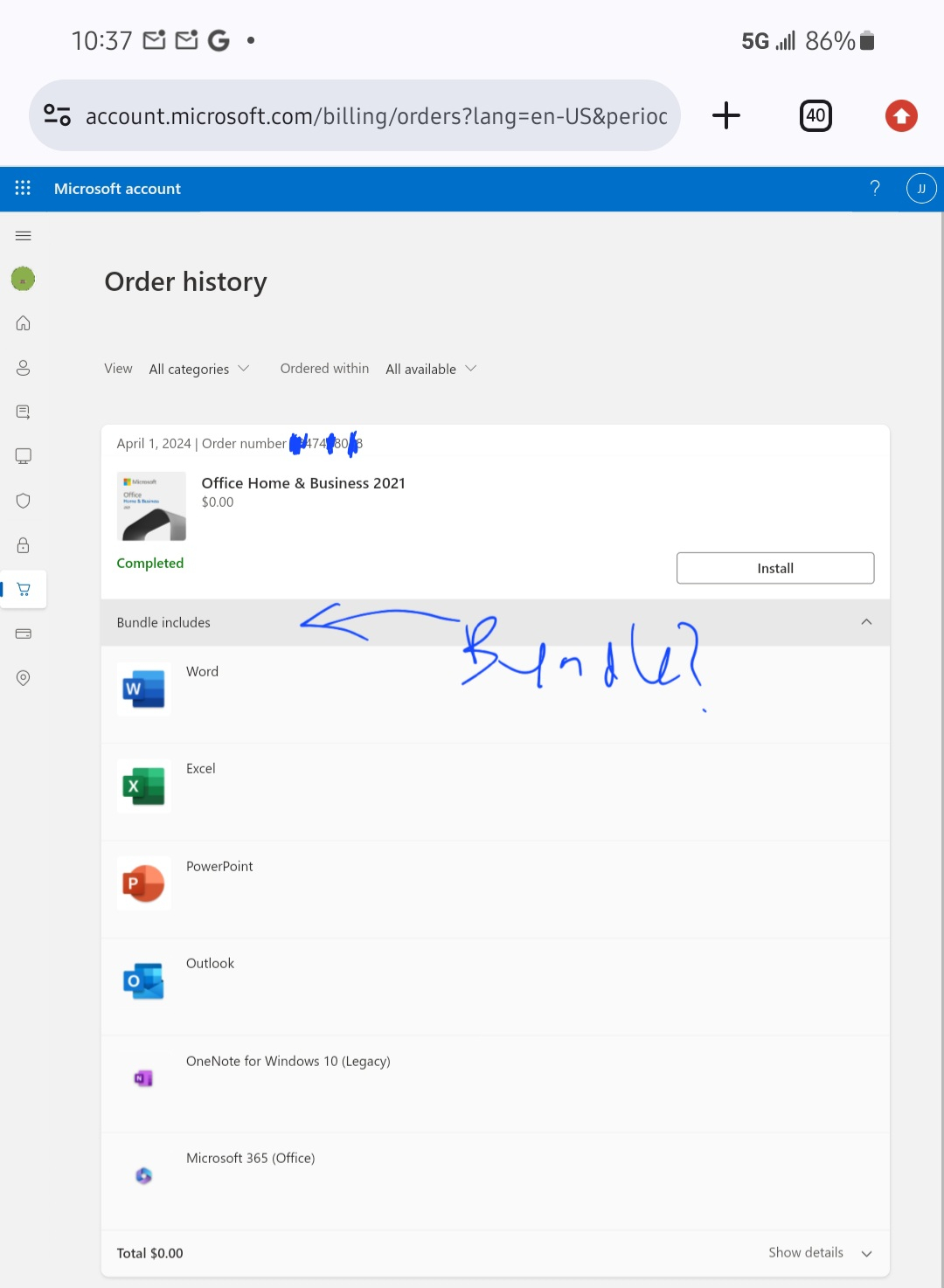Screen dimensions: 944x1288
Task: Open Security shield icon in sidebar
Action: [24, 501]
